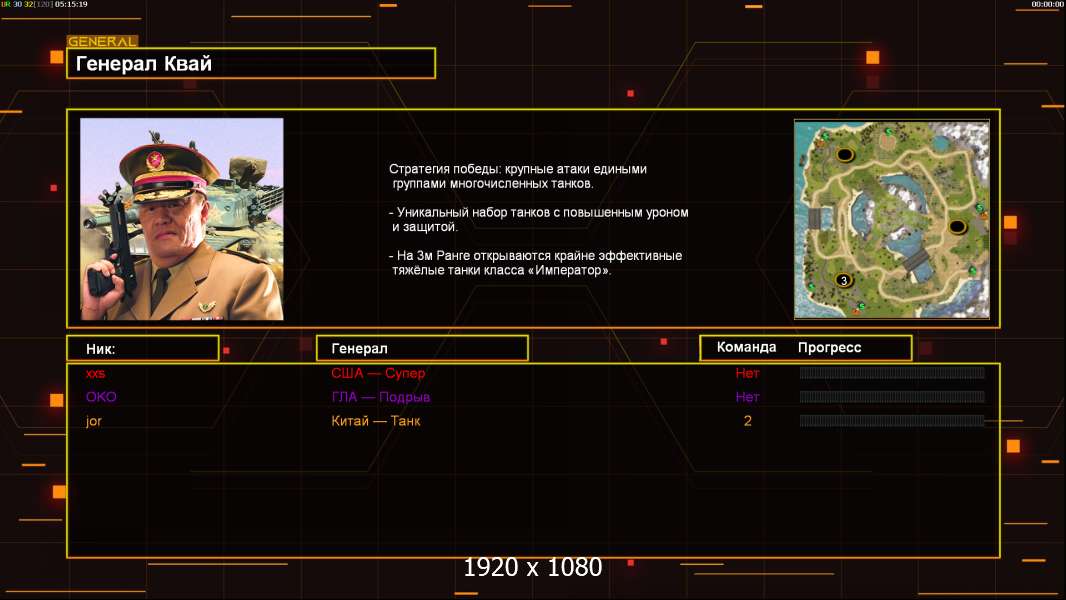Click the green supply icon at minimap's top center
The height and width of the screenshot is (600, 1066).
pyautogui.click(x=888, y=132)
